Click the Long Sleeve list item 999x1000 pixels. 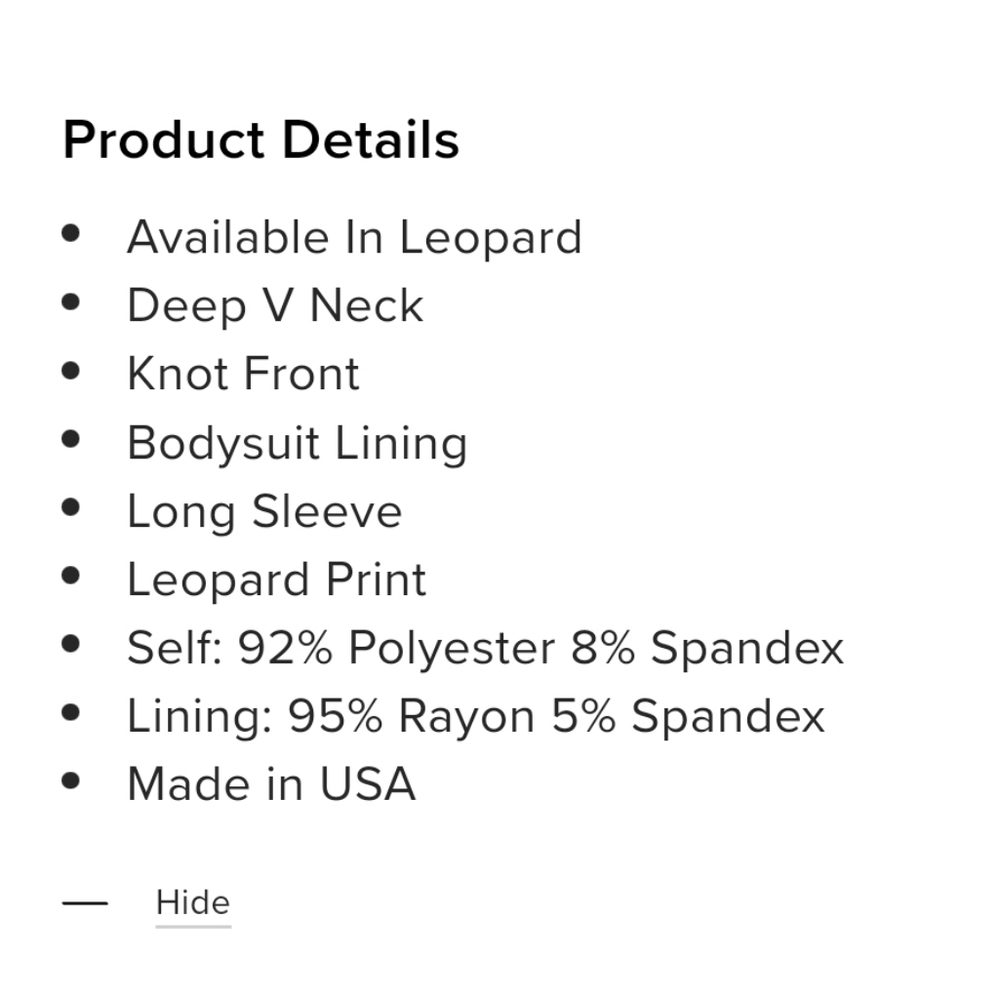click(x=265, y=511)
